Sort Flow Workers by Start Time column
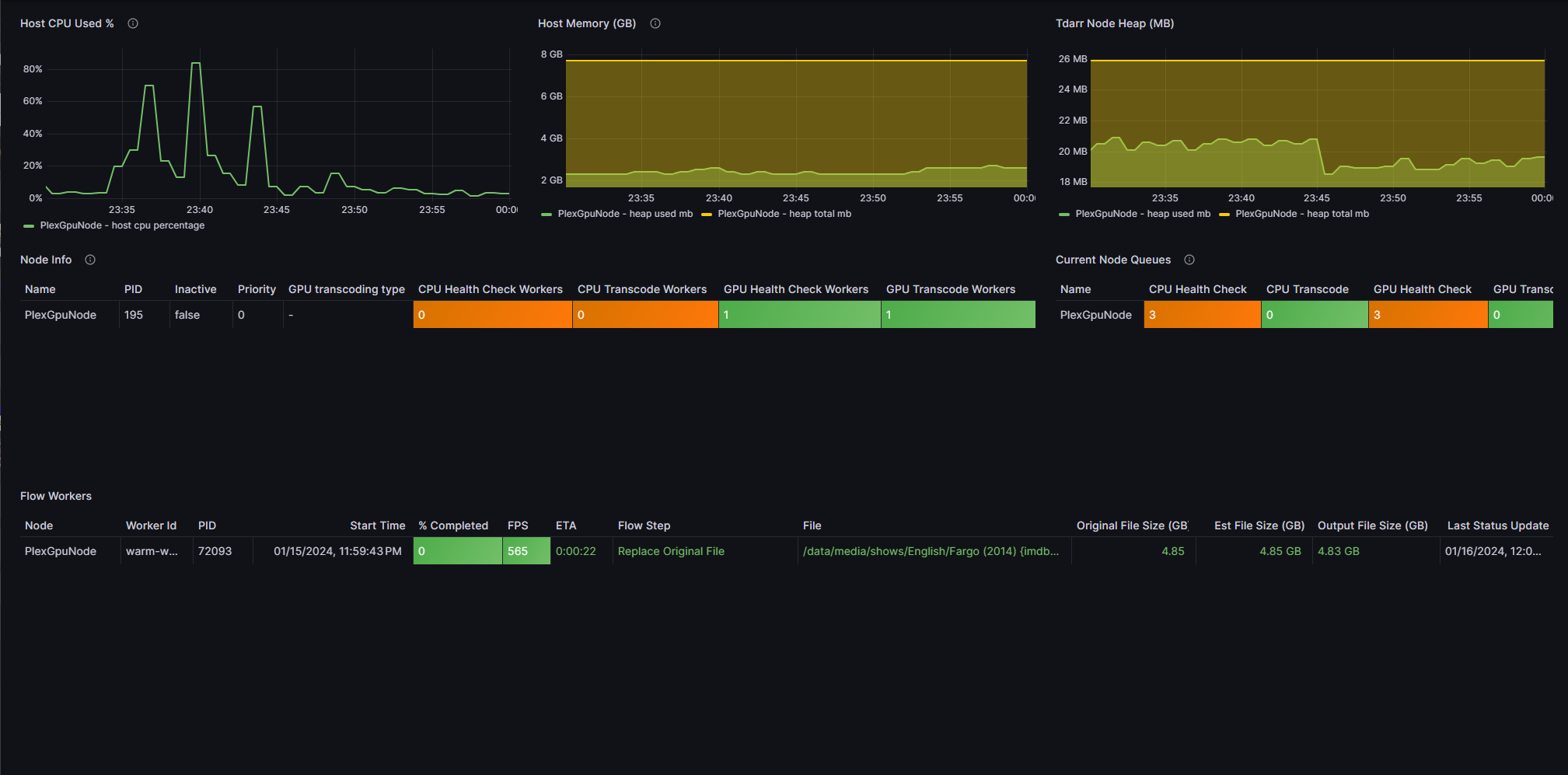 (378, 525)
